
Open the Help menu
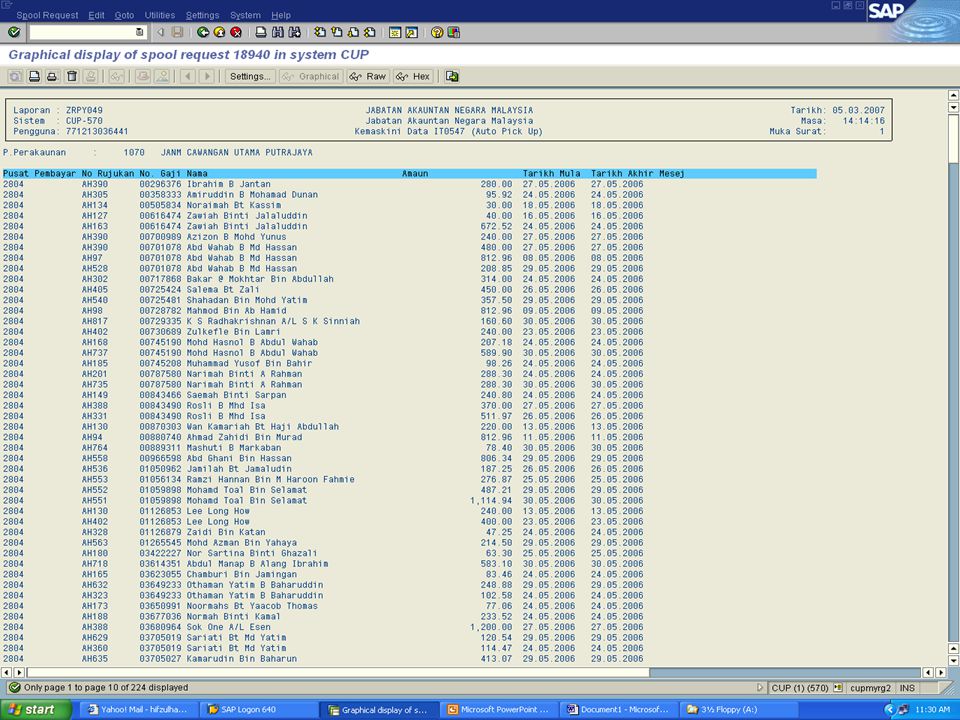click(281, 15)
